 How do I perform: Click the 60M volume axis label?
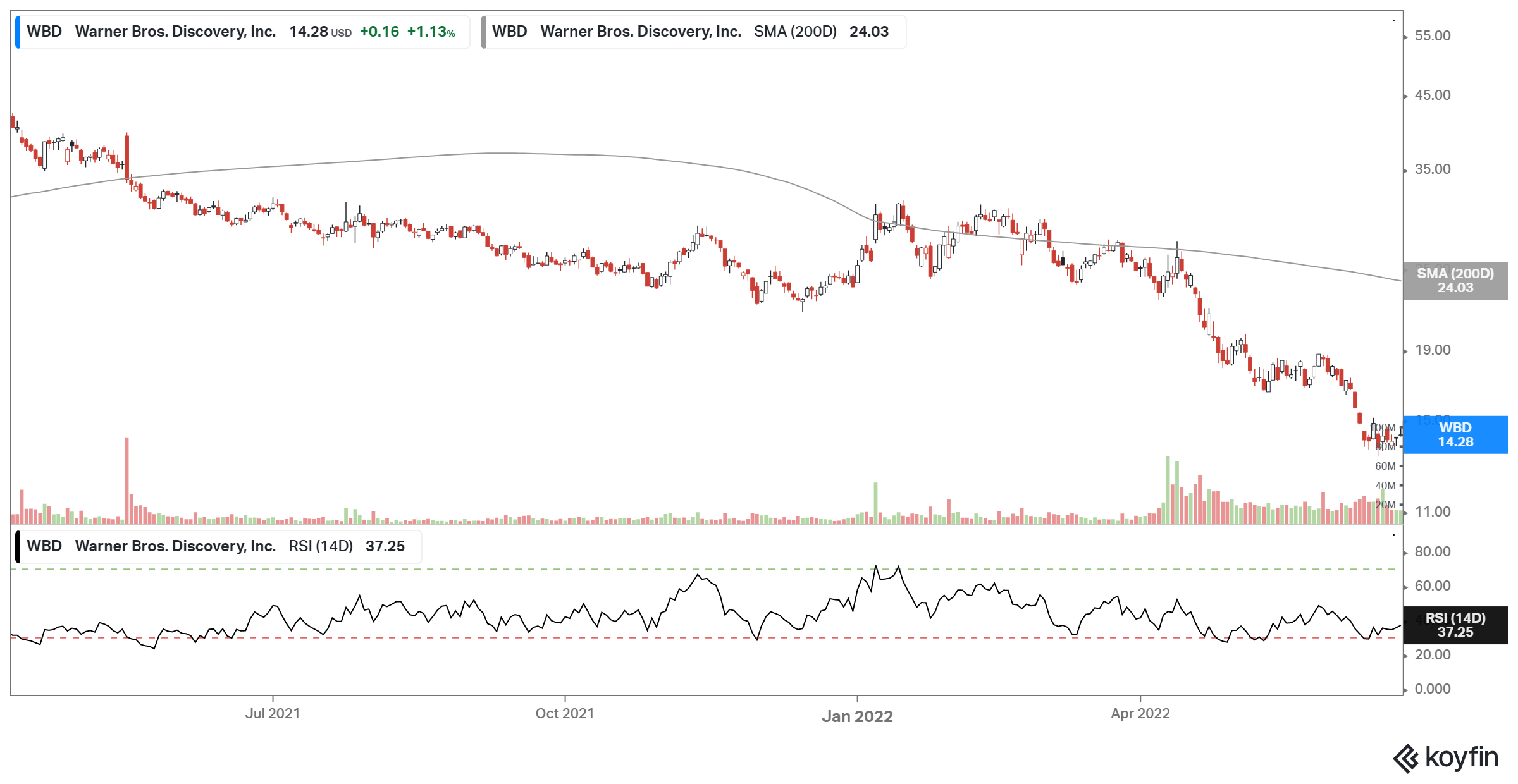[1385, 467]
